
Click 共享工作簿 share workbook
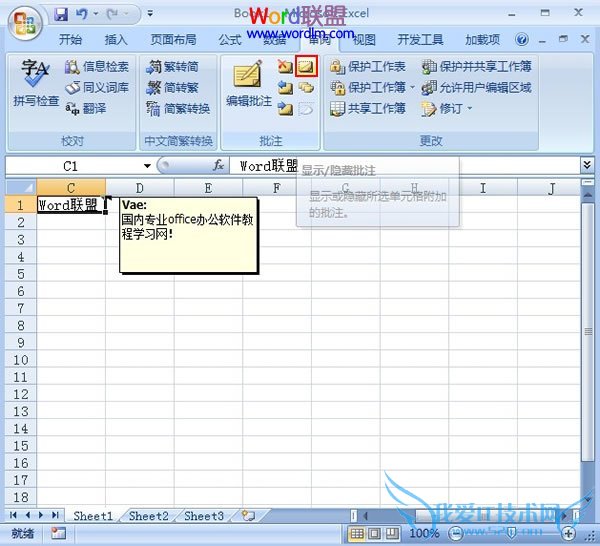click(367, 109)
